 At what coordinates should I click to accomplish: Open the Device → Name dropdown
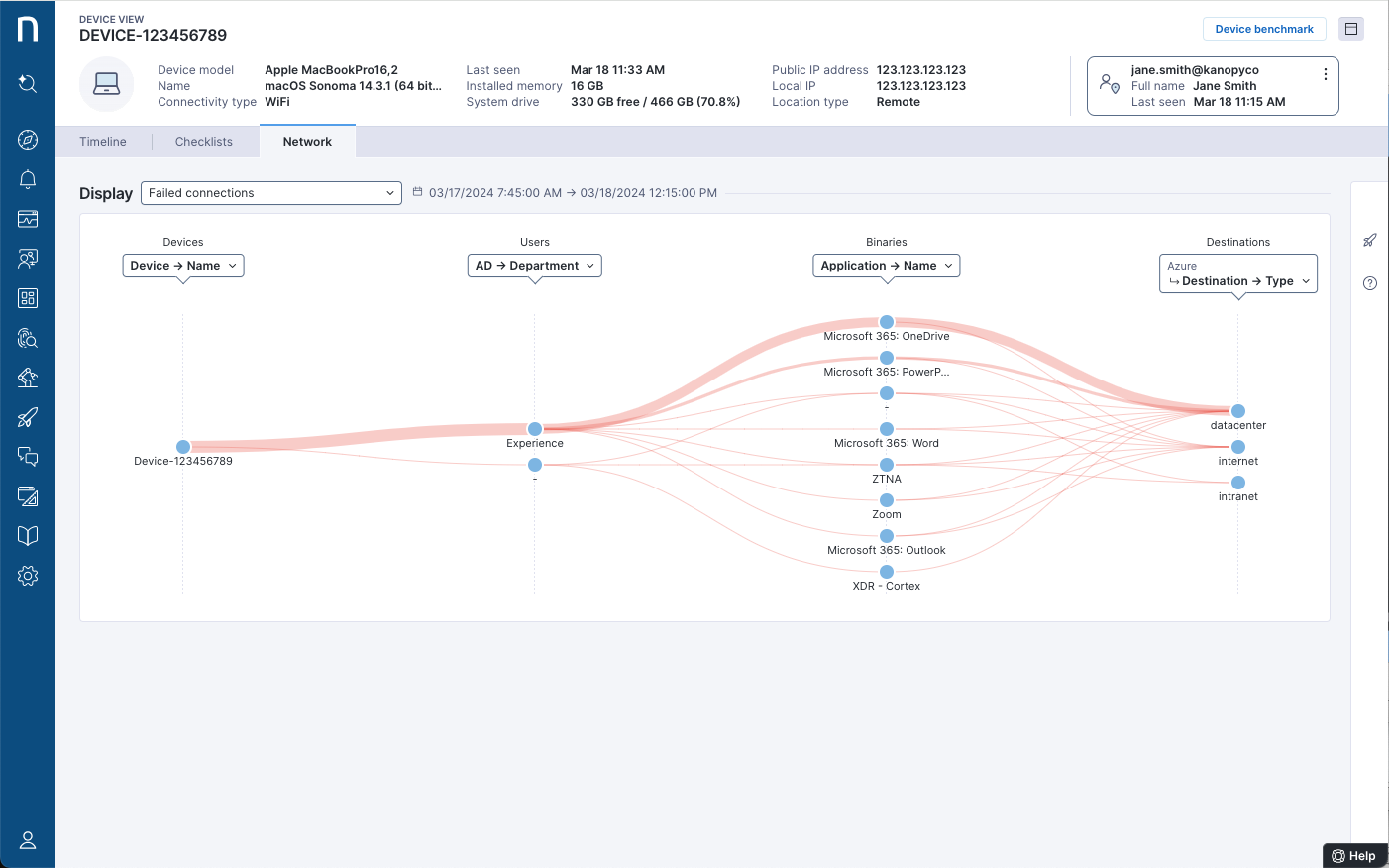183,266
